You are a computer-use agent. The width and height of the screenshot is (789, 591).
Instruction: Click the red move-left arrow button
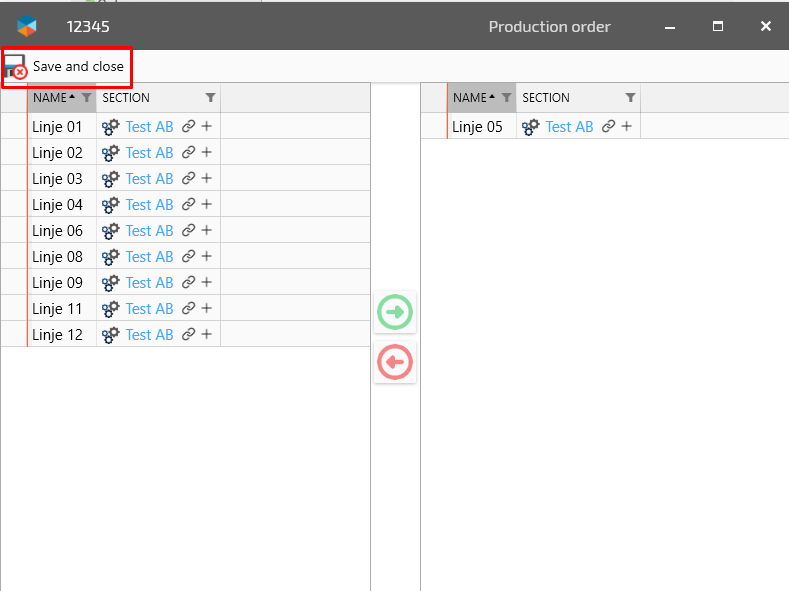(x=395, y=362)
